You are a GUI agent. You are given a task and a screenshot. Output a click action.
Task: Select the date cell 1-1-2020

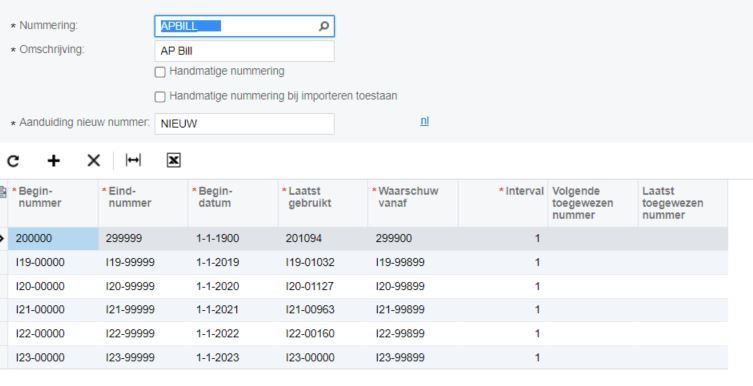pyautogui.click(x=232, y=287)
